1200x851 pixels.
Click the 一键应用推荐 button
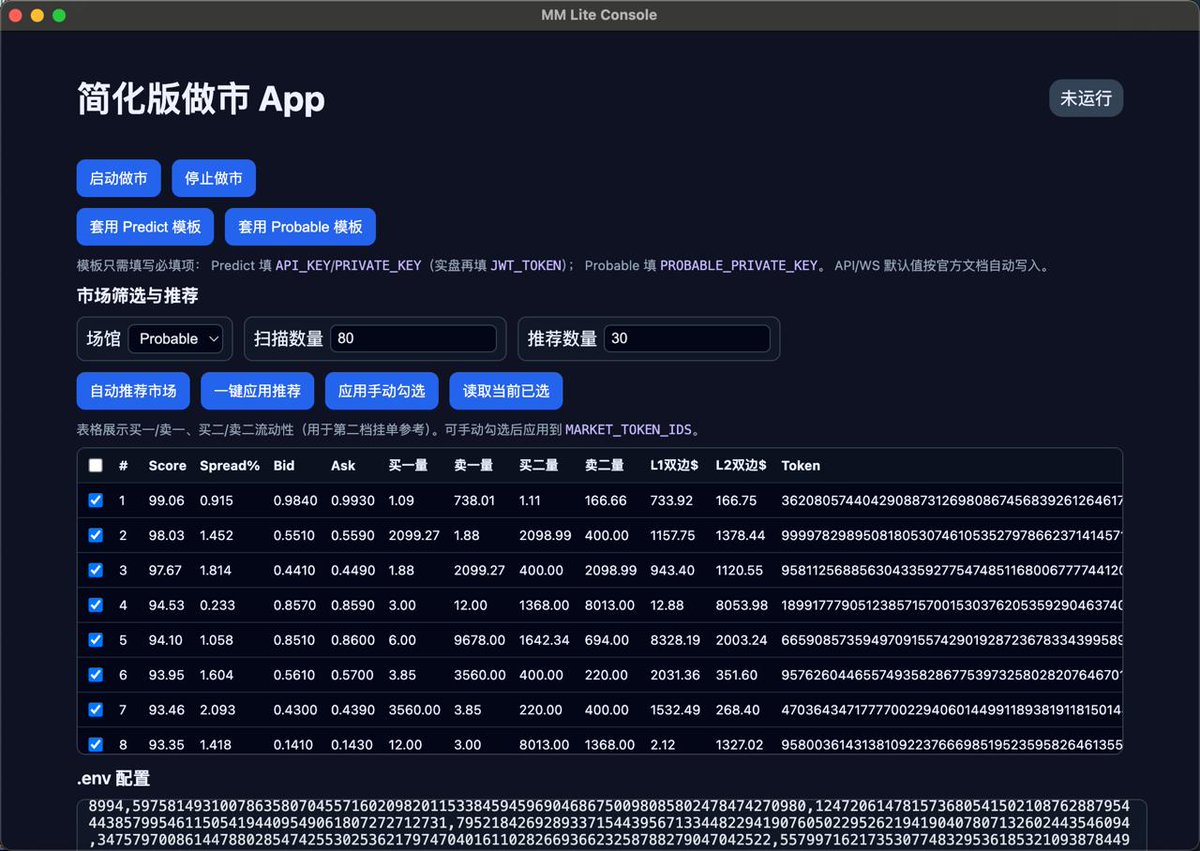coord(257,391)
